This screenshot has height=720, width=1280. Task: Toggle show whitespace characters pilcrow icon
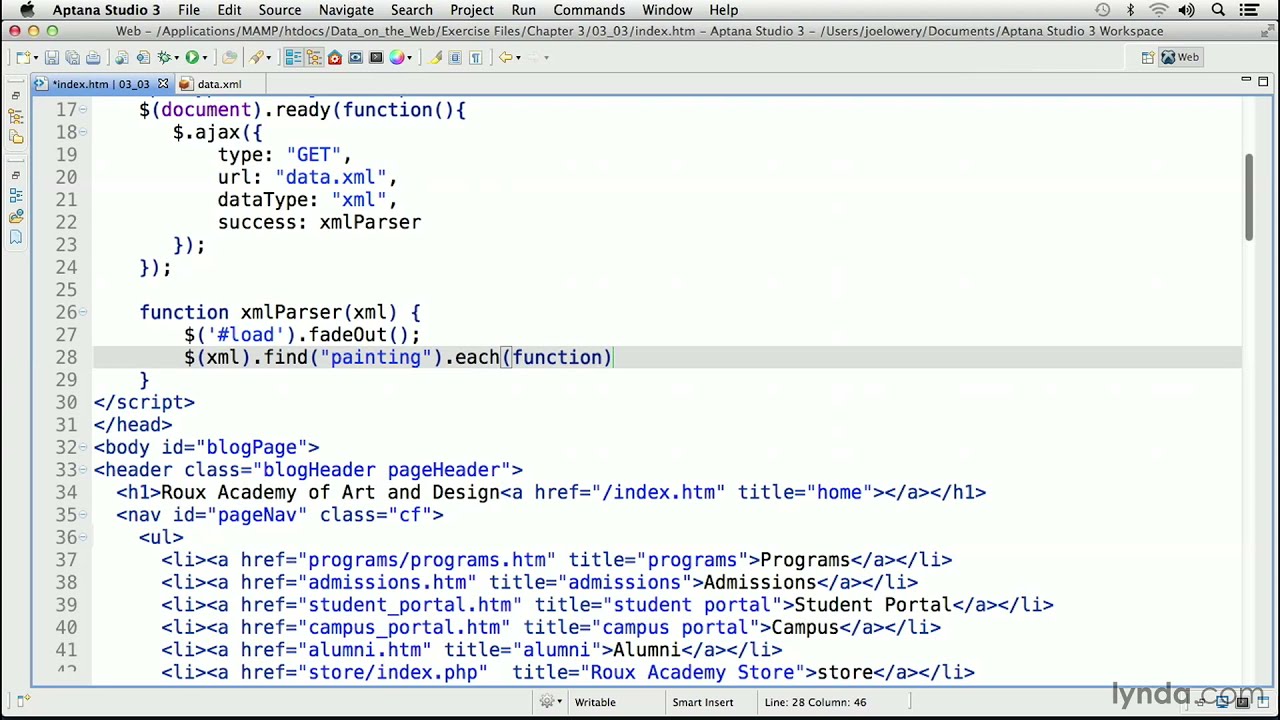click(476, 57)
